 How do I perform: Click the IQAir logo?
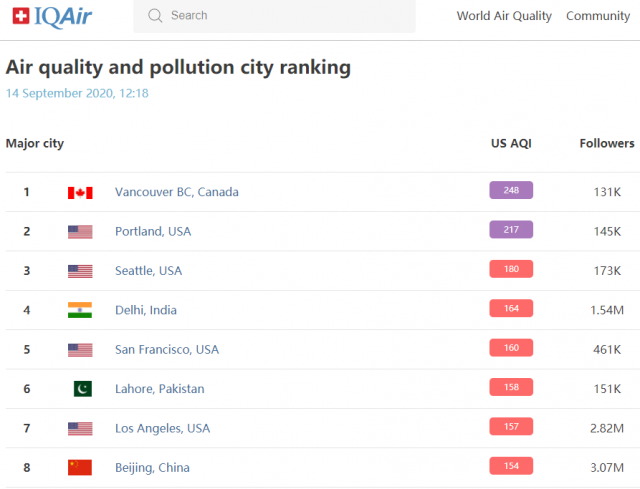(52, 17)
